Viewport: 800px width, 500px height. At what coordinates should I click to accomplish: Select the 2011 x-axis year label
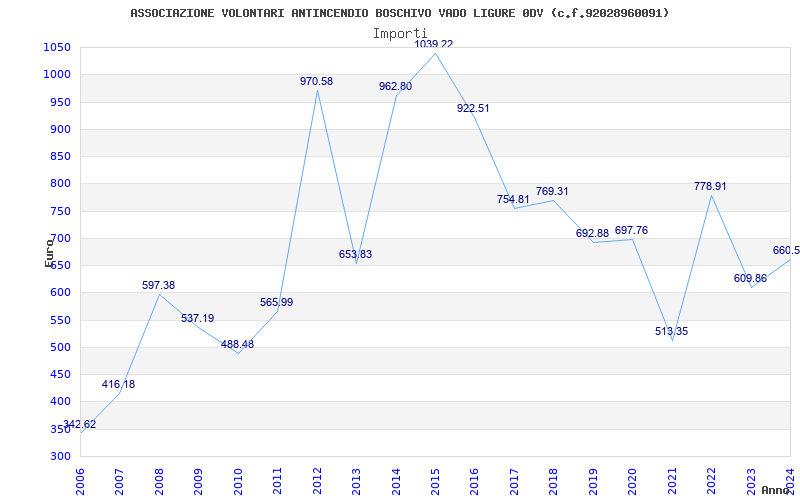(278, 481)
